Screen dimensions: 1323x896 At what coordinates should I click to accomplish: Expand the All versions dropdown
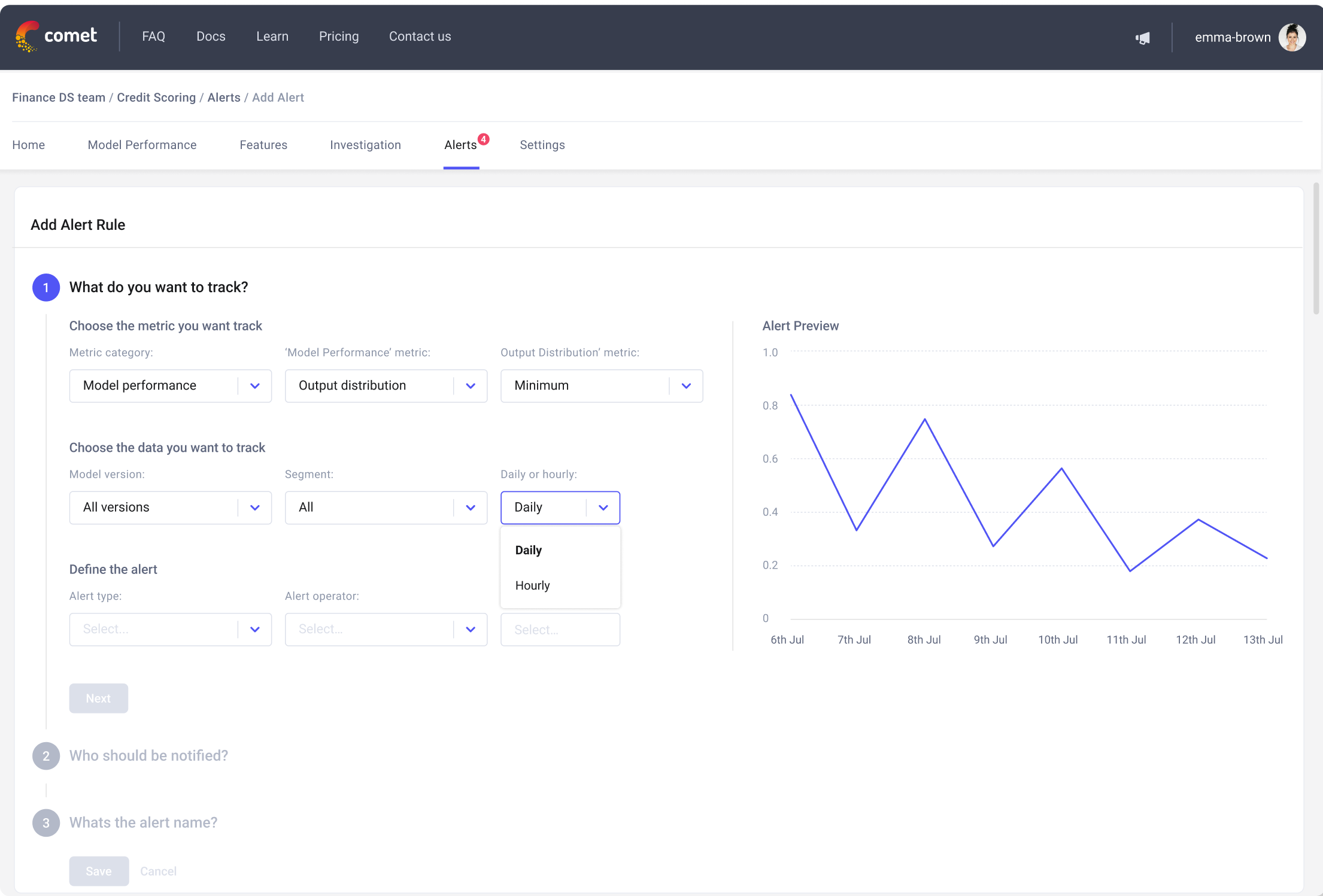click(171, 508)
